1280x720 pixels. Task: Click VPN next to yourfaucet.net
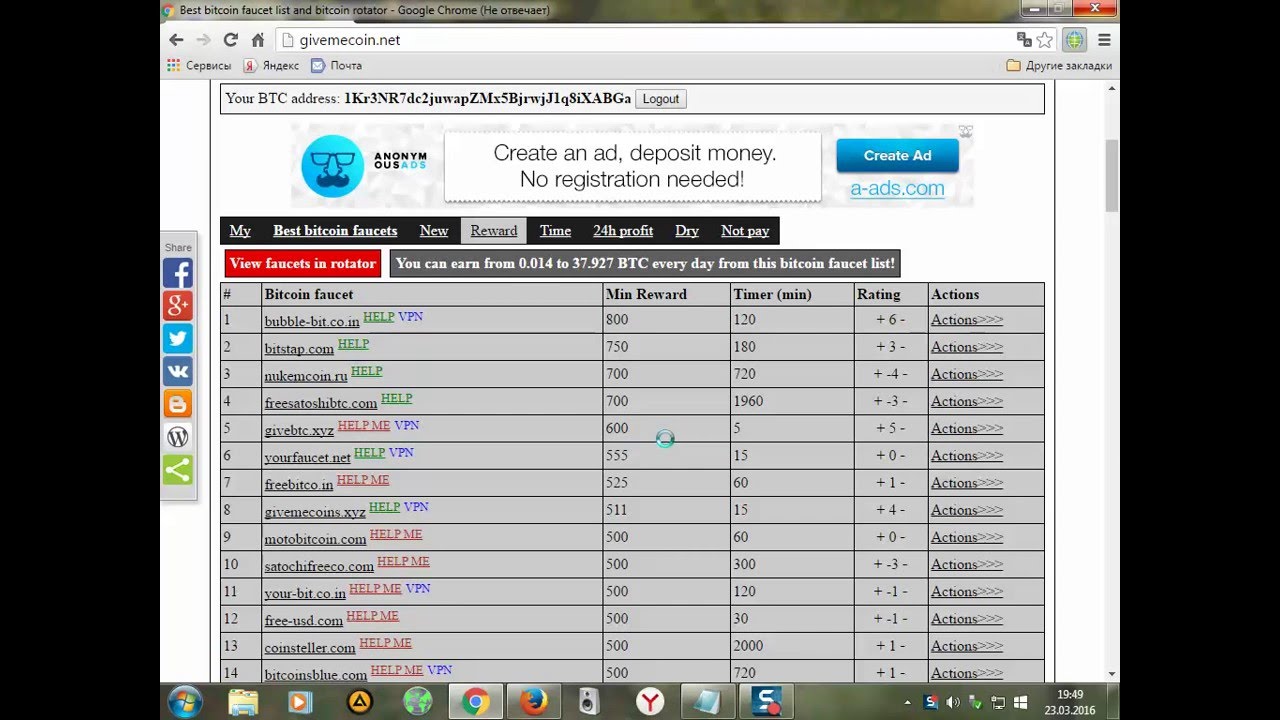click(401, 452)
